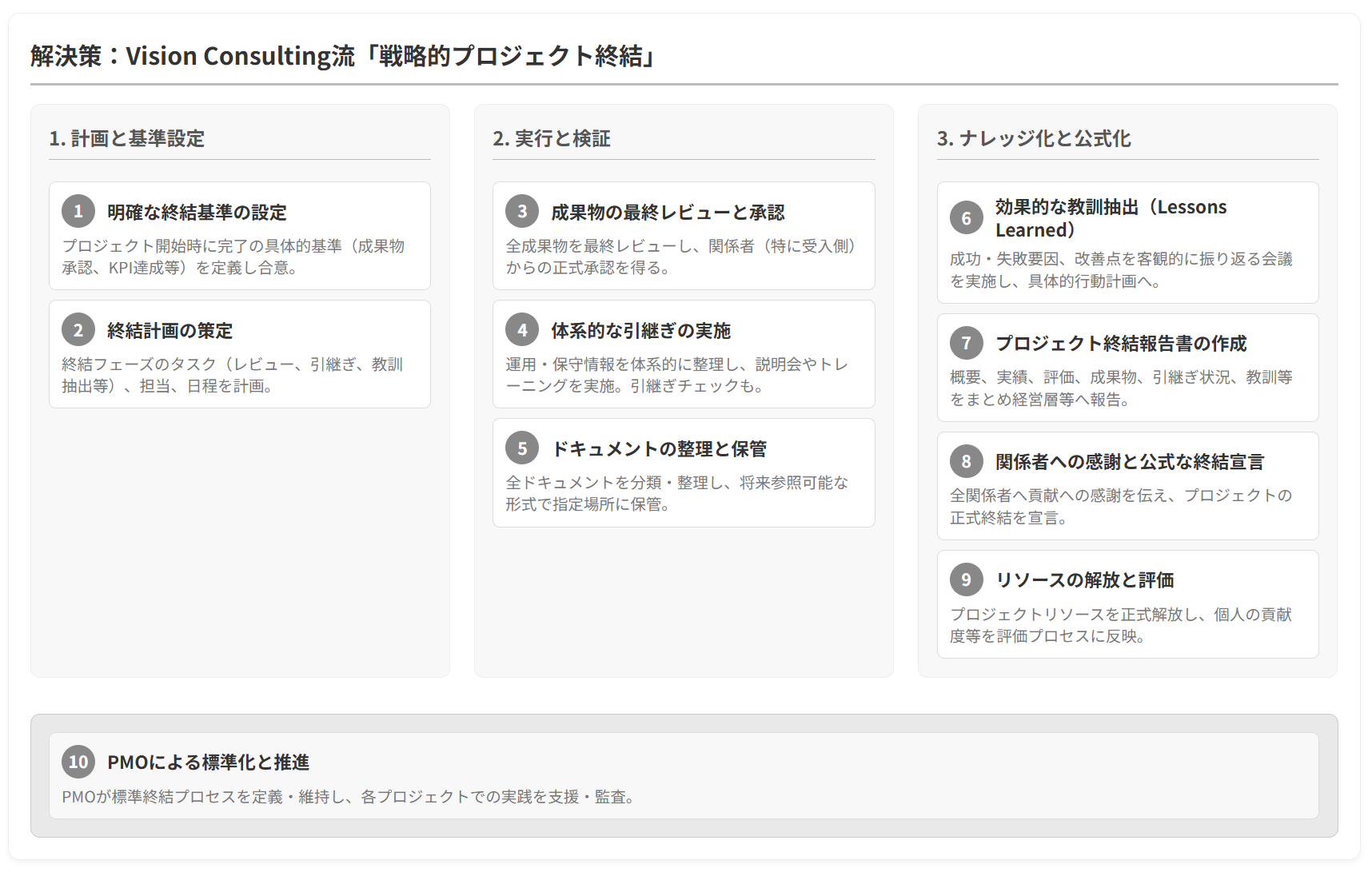This screenshot has width=1372, height=872.
Task: Click column heading 3. ナレッジ化と公式化
Action: (x=1034, y=138)
